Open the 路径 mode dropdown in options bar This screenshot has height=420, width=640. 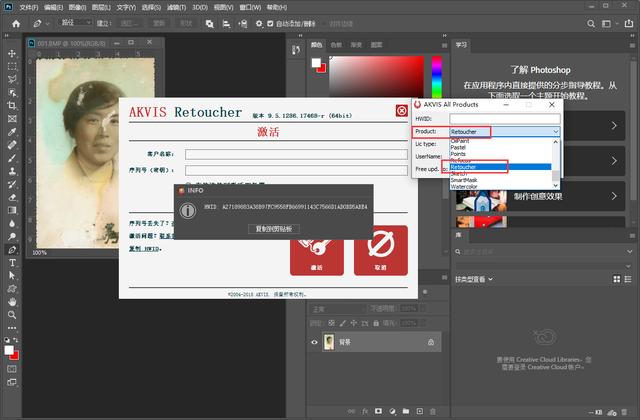tap(76, 23)
